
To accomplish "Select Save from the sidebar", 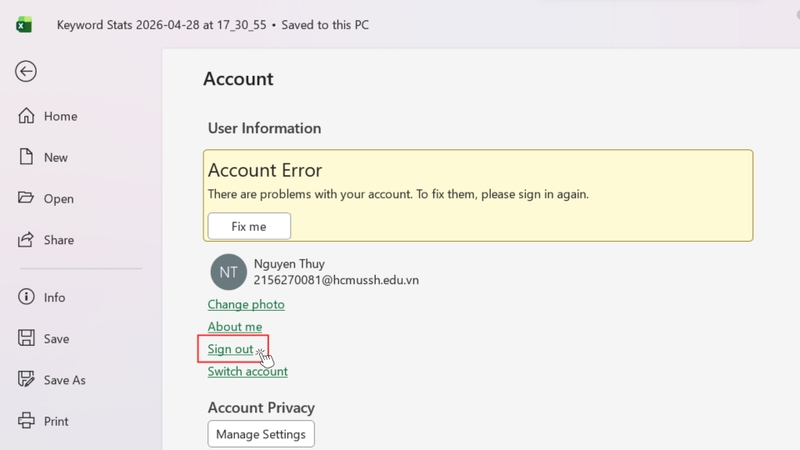I will click(x=56, y=339).
